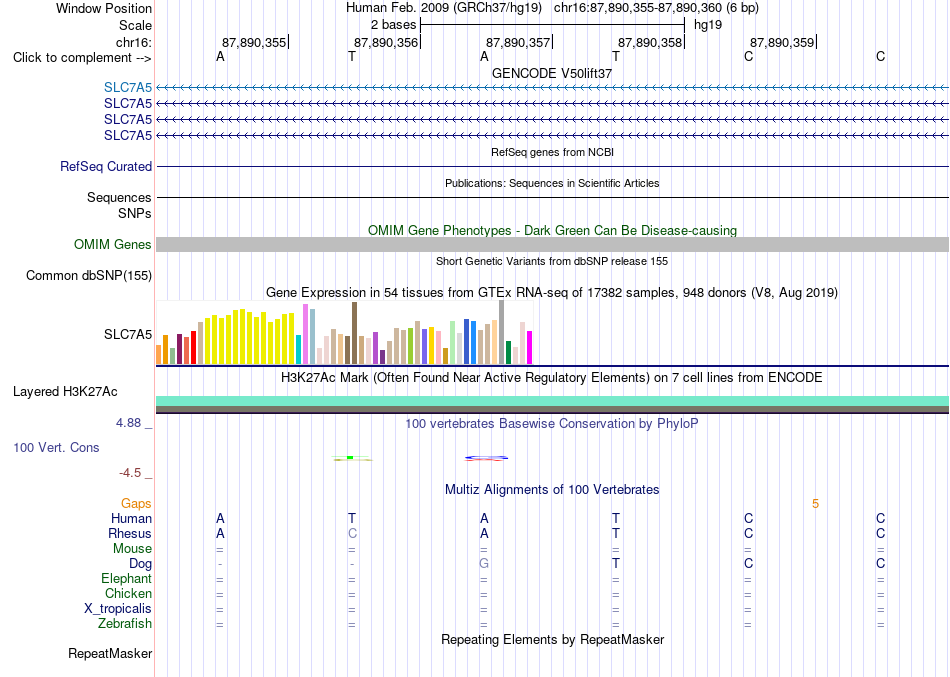
Task: Click the RepeatMasker track label
Action: pyautogui.click(x=110, y=653)
